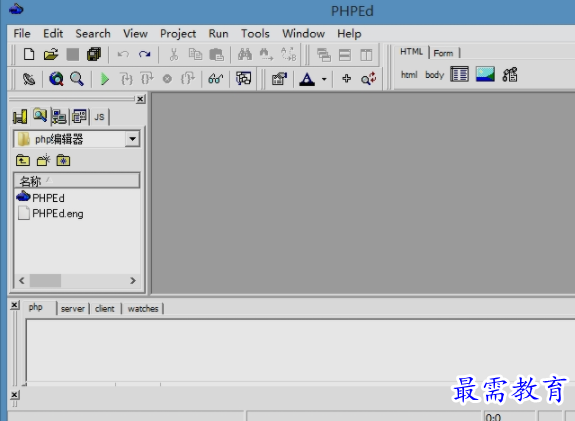575x421 pixels.
Task: Click the Step Into debug icon
Action: click(127, 79)
